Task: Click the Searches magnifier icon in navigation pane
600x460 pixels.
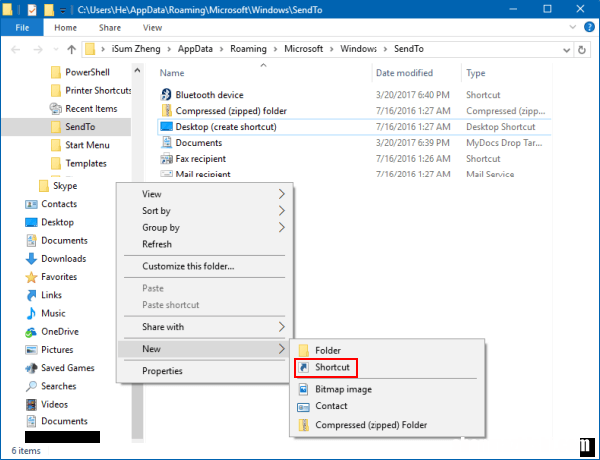Action: tap(31, 386)
